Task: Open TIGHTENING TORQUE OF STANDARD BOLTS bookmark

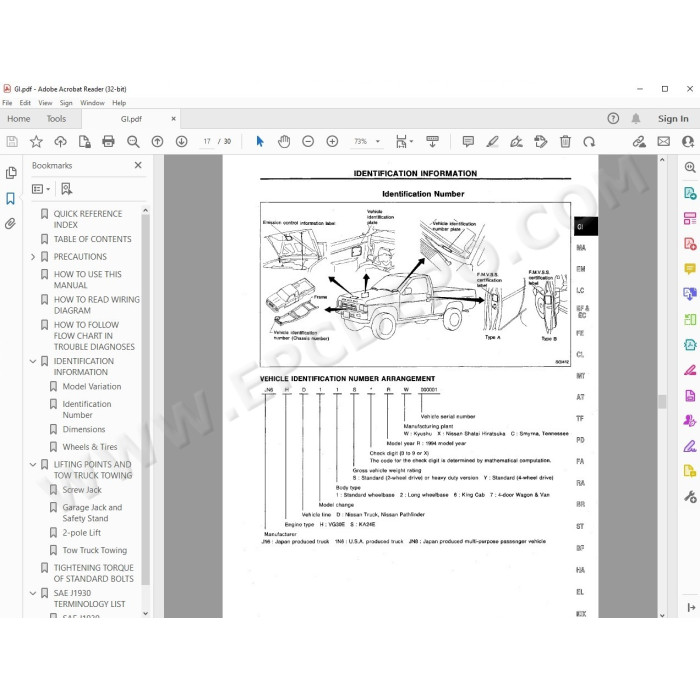Action: (93, 573)
